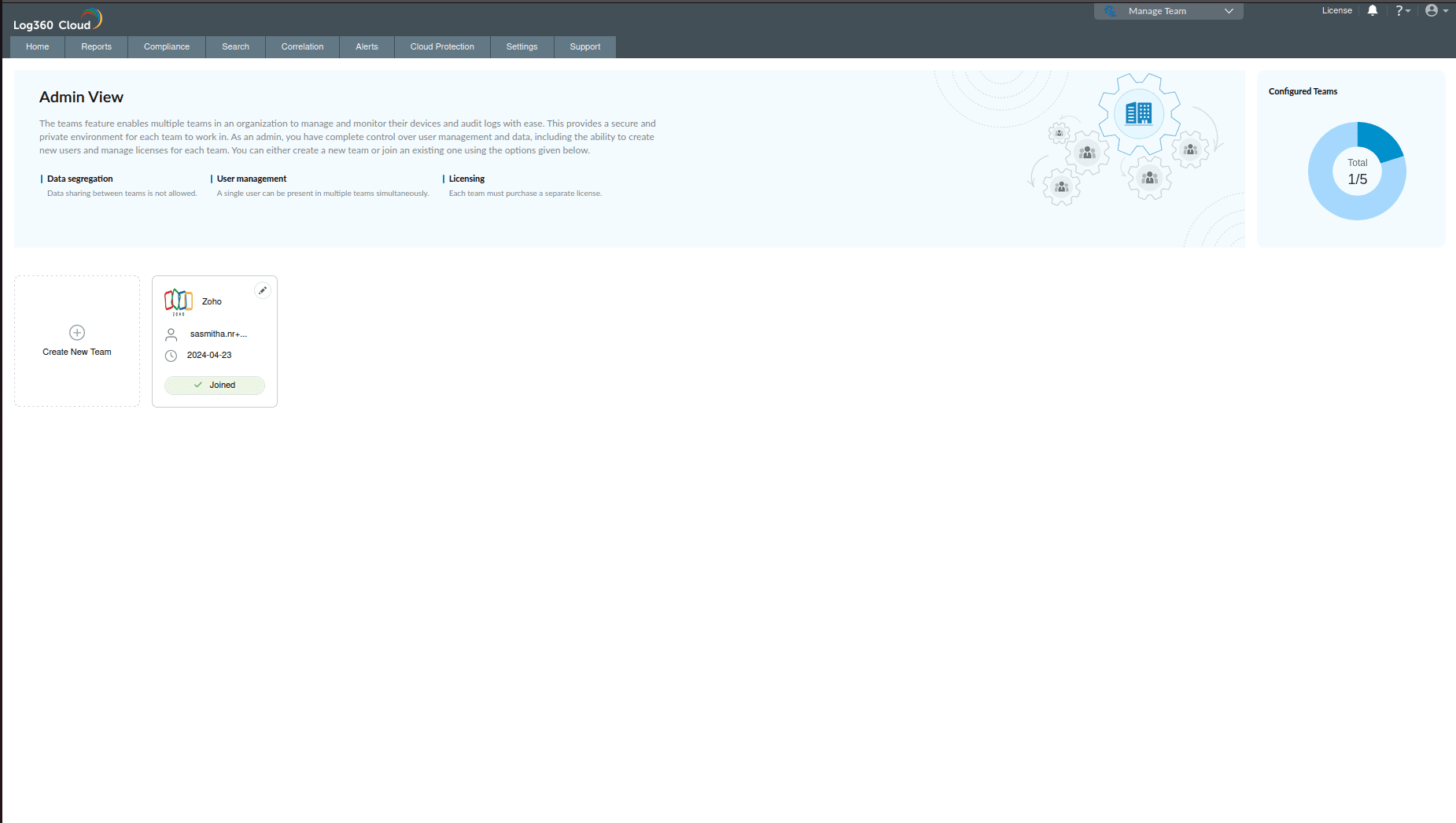Click the Admin View heading
Viewport: 1456px width, 823px height.
coord(82,98)
